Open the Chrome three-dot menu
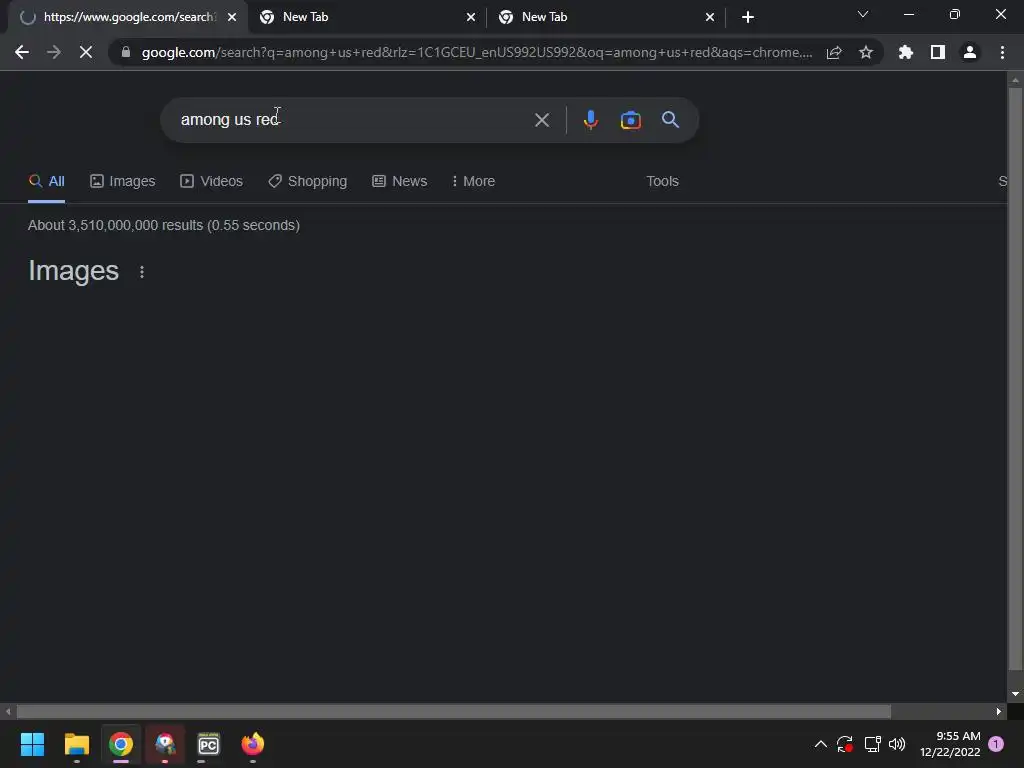This screenshot has width=1024, height=768. click(1002, 52)
